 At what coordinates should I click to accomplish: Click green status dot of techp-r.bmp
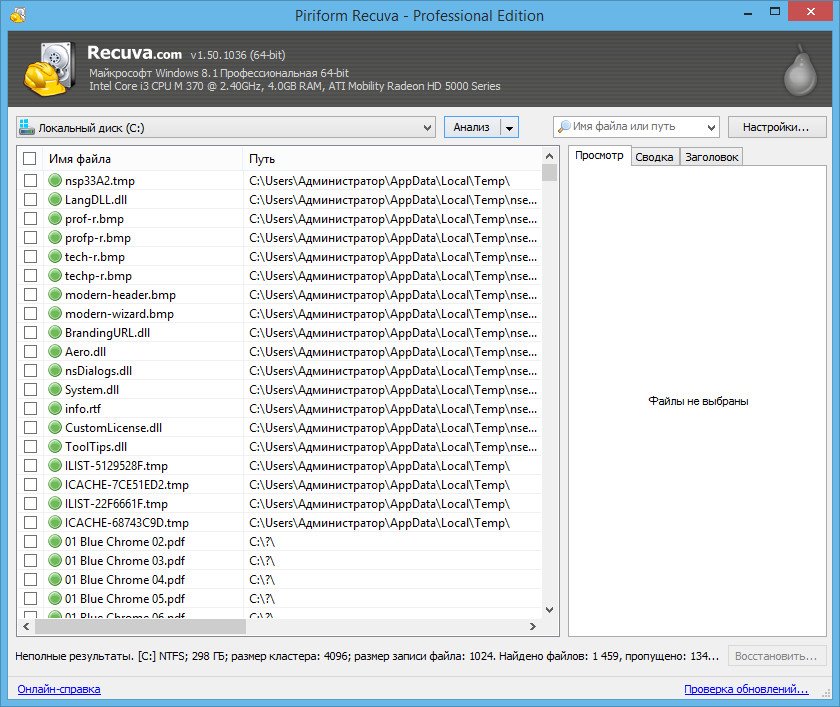click(x=55, y=275)
